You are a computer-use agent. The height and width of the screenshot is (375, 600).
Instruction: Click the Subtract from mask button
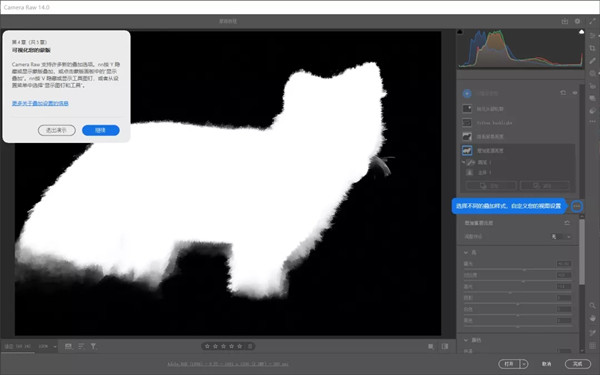[x=545, y=186]
